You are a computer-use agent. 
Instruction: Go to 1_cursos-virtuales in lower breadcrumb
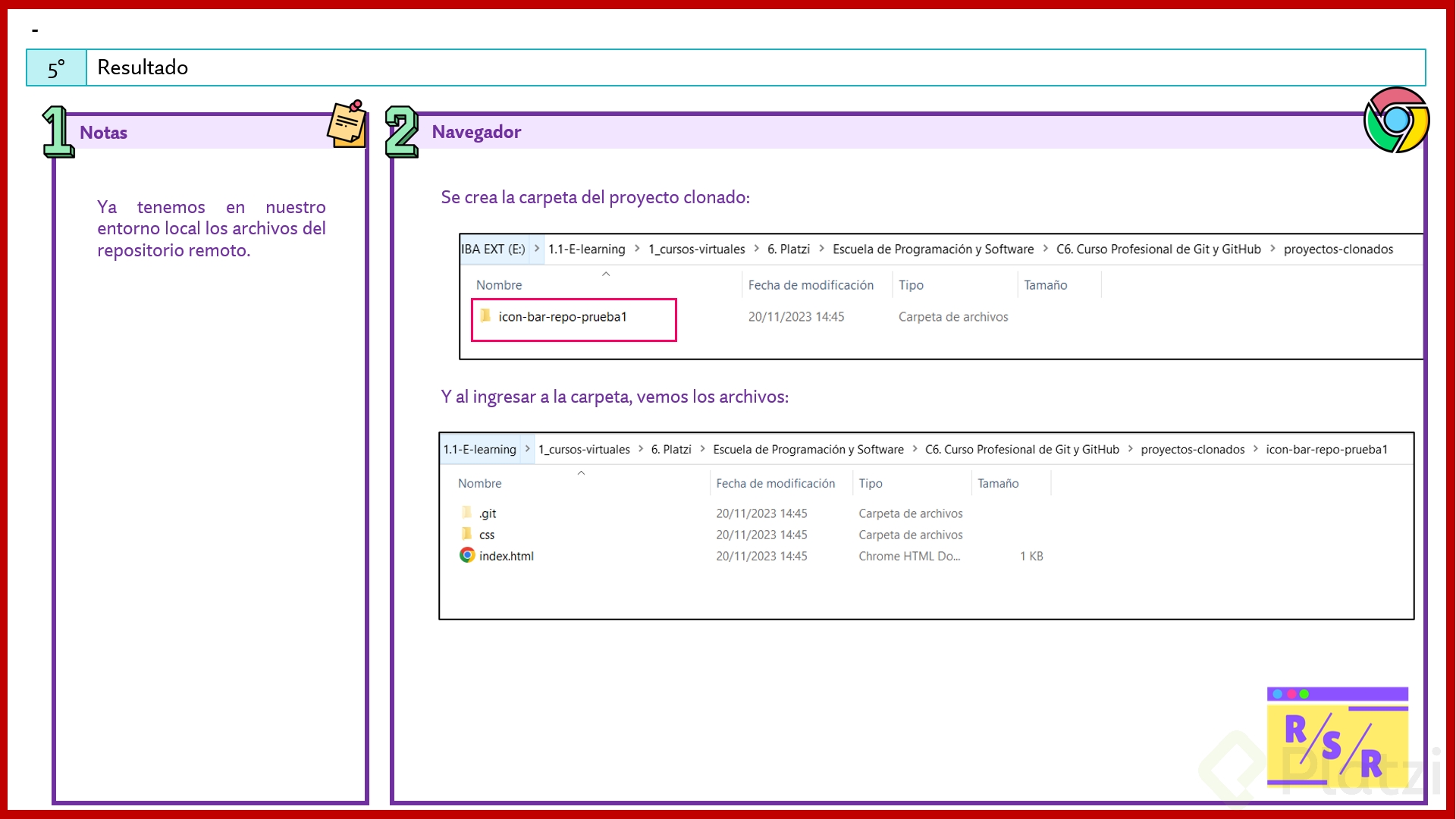point(584,449)
